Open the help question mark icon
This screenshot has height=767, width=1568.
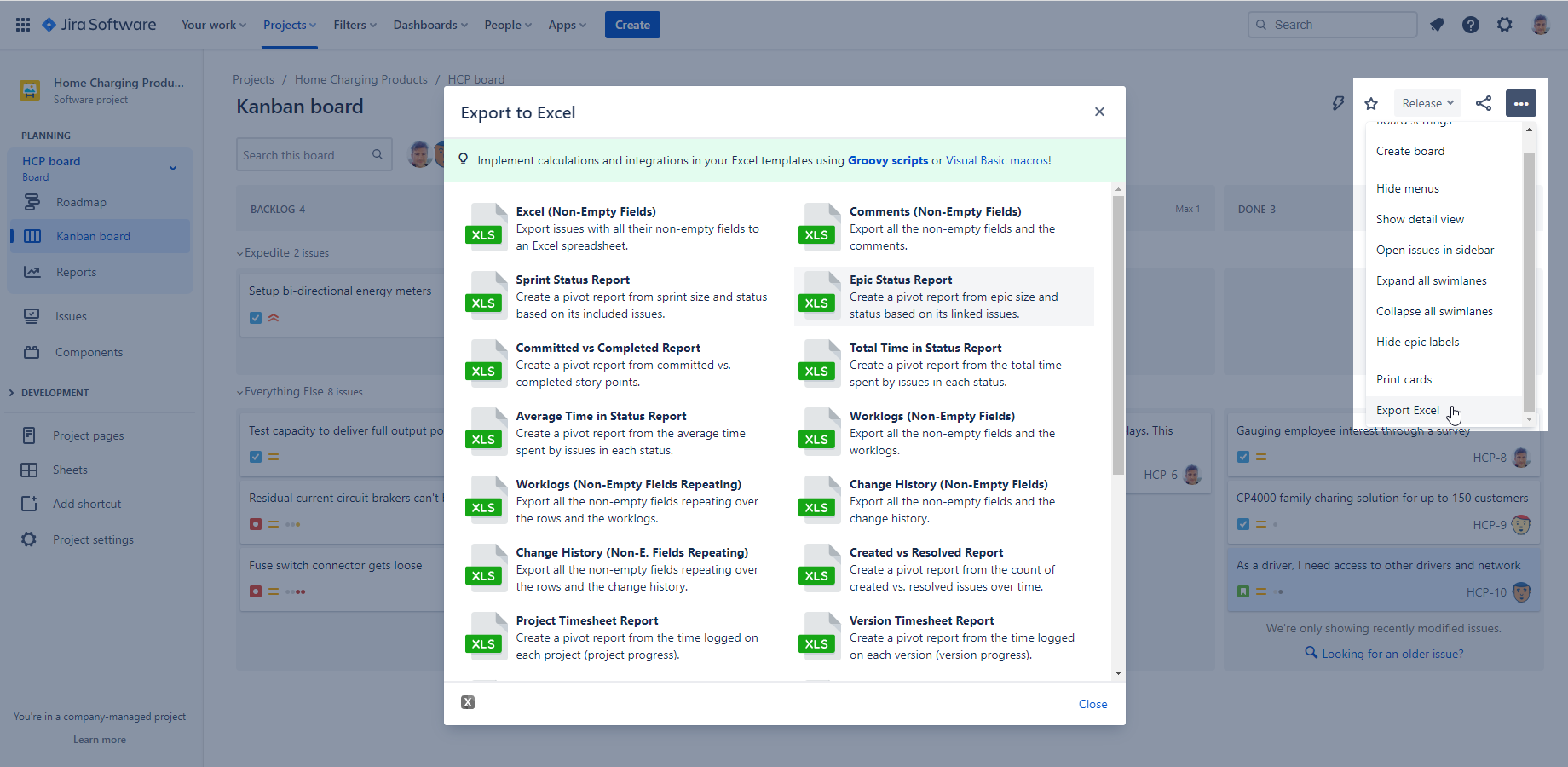(x=1471, y=25)
